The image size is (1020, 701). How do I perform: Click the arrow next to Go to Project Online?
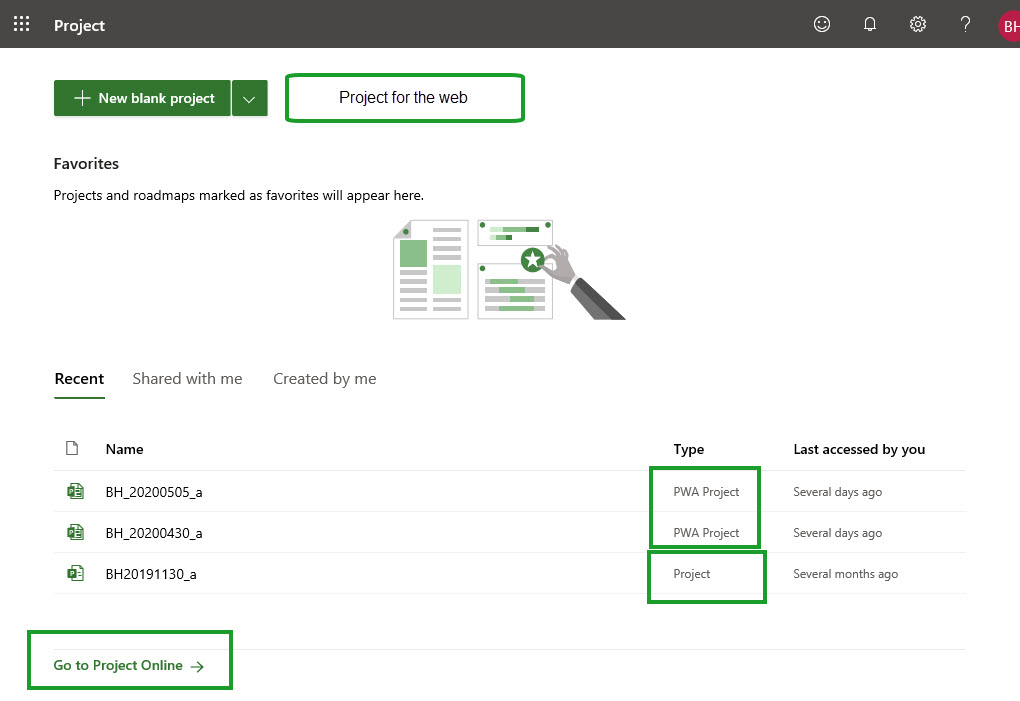(197, 666)
